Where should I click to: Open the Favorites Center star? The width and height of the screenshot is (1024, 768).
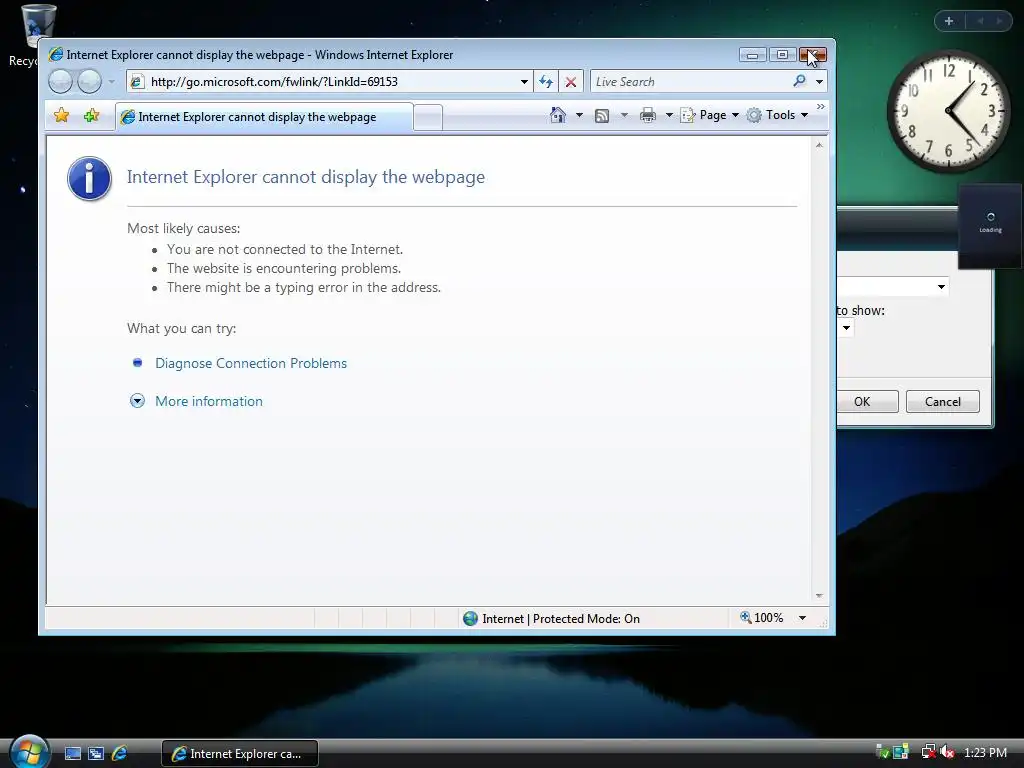click(61, 116)
